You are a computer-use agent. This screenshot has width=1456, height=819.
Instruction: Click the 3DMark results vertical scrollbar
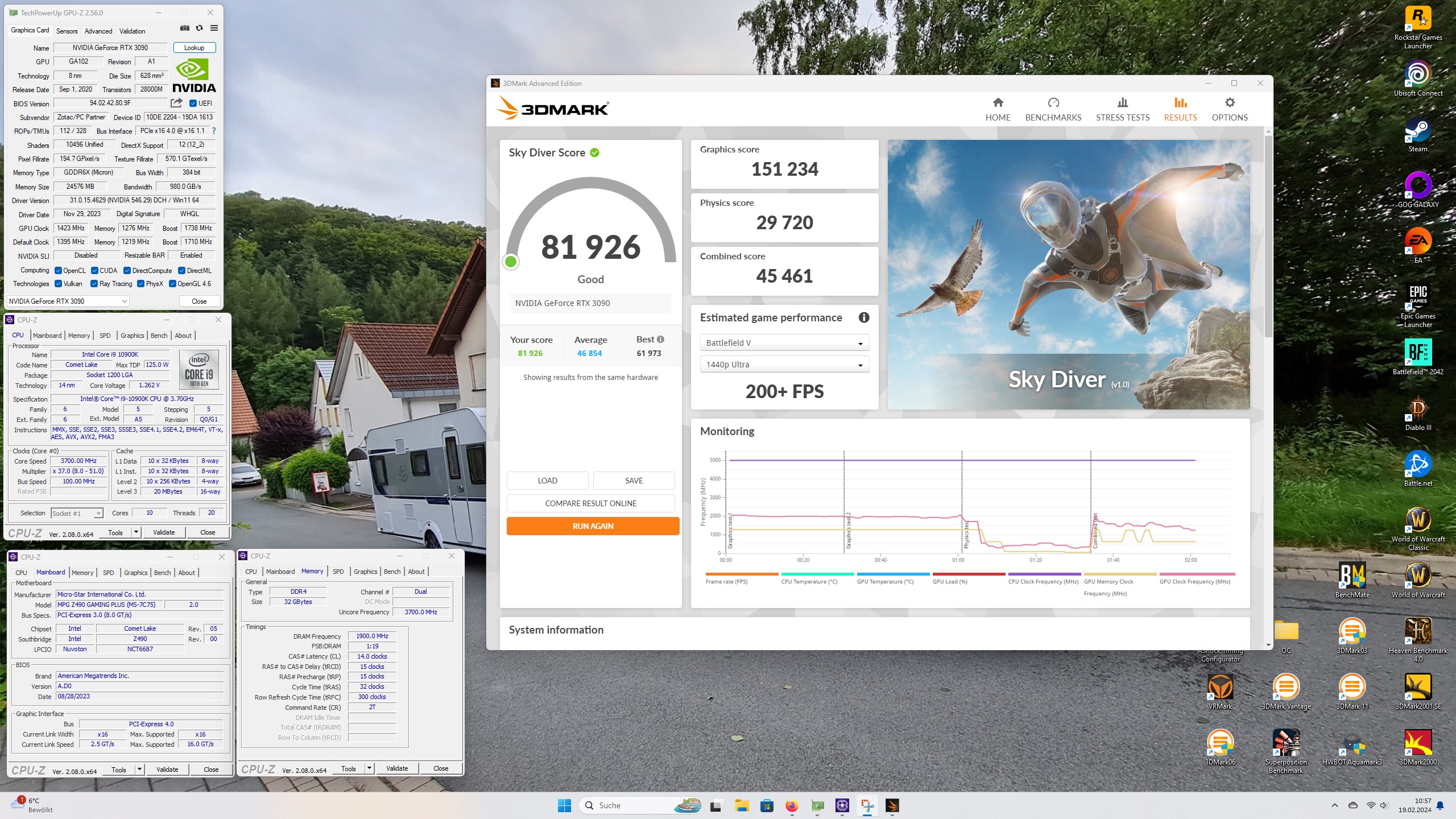(x=1268, y=236)
